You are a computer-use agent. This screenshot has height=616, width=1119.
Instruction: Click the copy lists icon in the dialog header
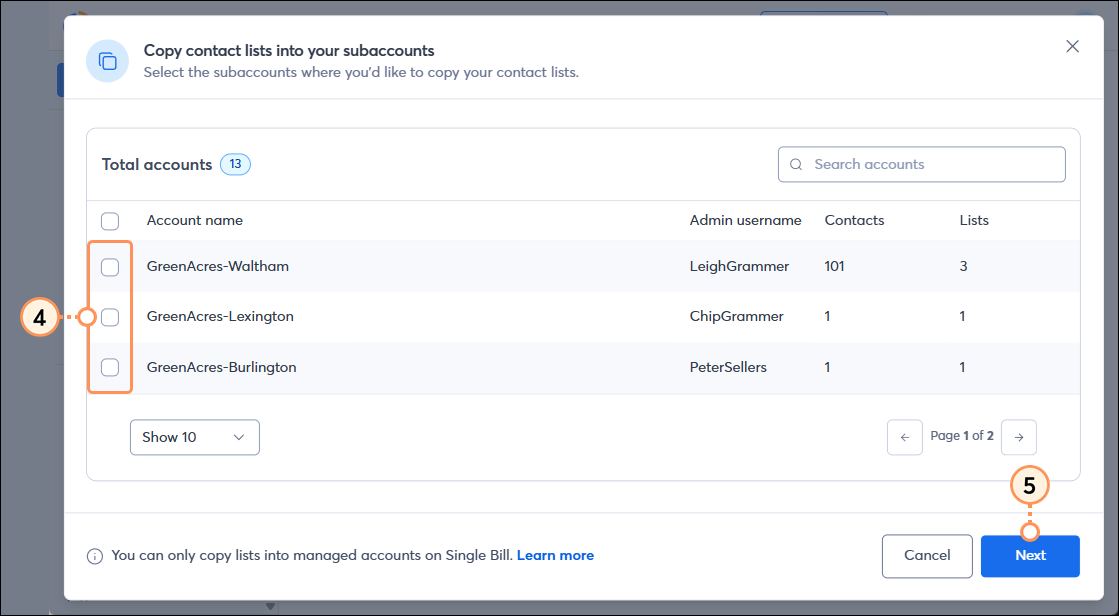pyautogui.click(x=107, y=61)
